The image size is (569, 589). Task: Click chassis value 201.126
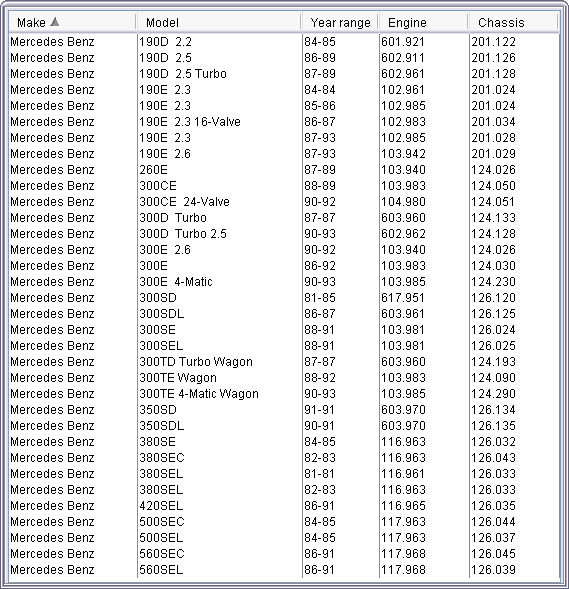[494, 58]
